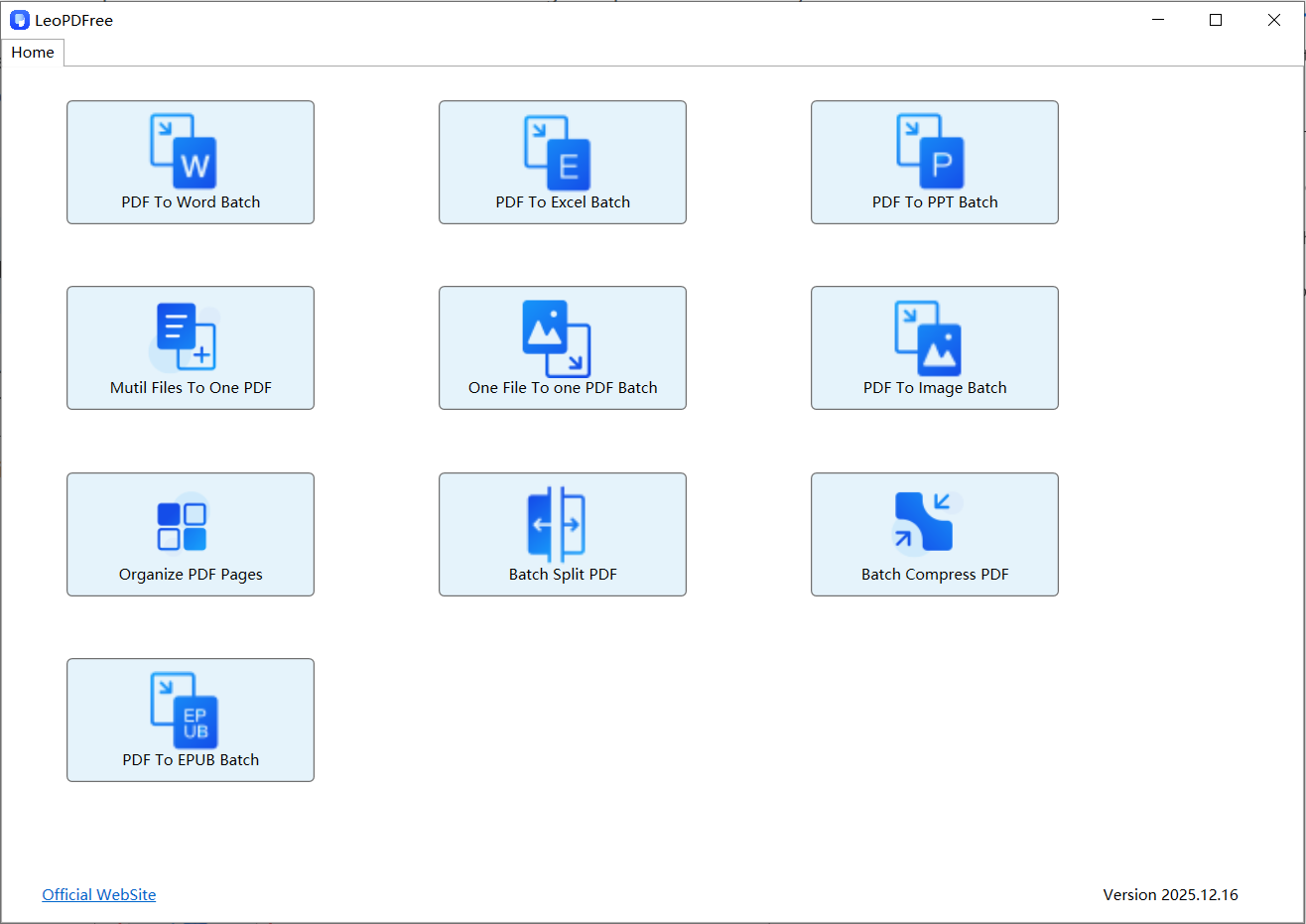
Task: Open the One File To one PDF Batch tool
Action: (562, 347)
